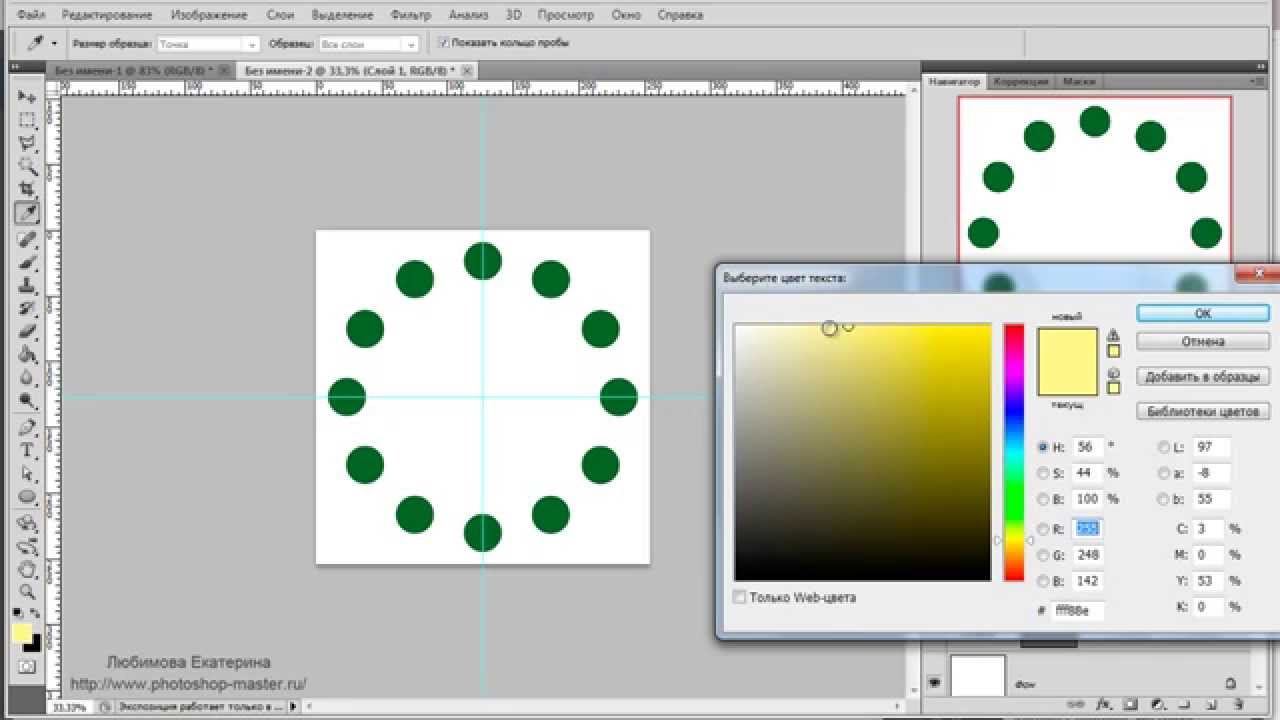
Task: Select the Lab 'a' radio button
Action: pos(1163,473)
